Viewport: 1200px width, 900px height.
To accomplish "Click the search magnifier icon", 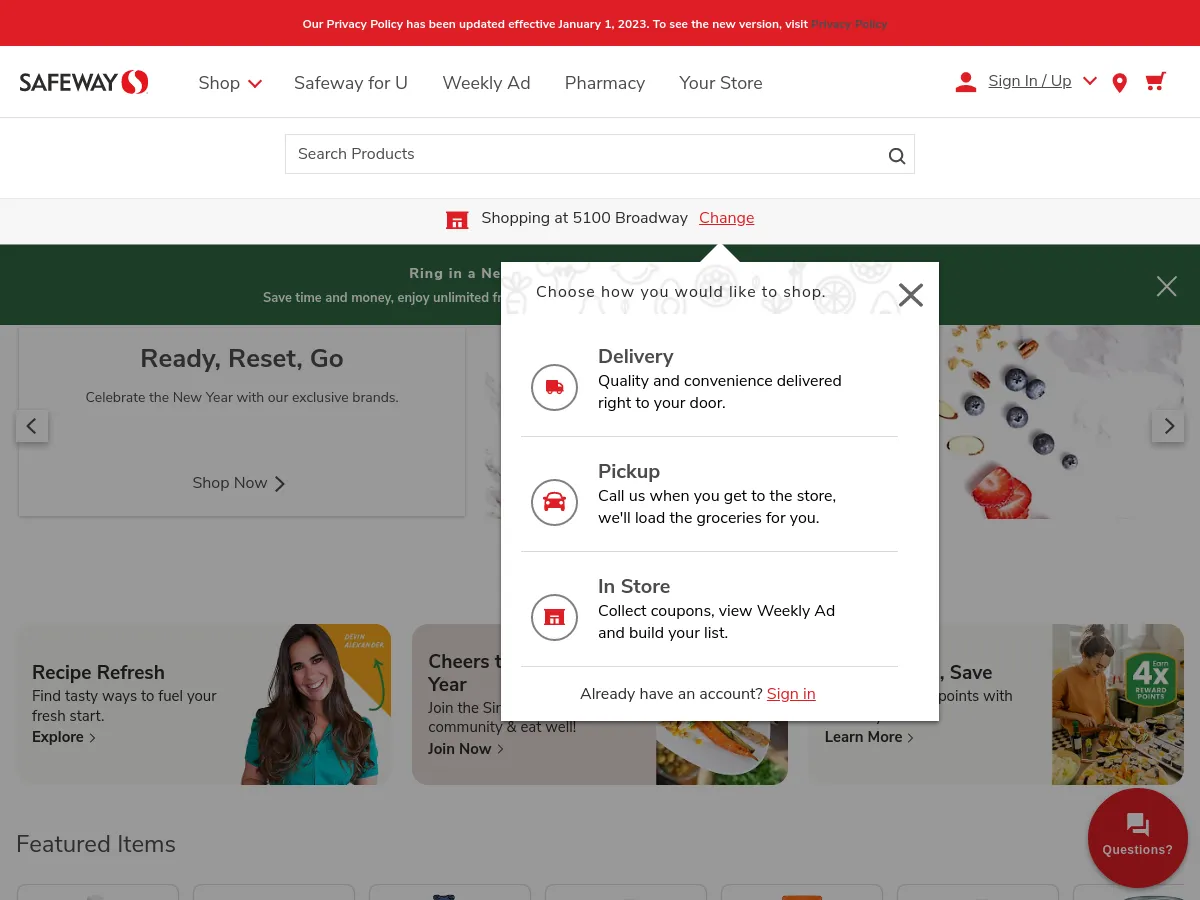I will point(896,155).
